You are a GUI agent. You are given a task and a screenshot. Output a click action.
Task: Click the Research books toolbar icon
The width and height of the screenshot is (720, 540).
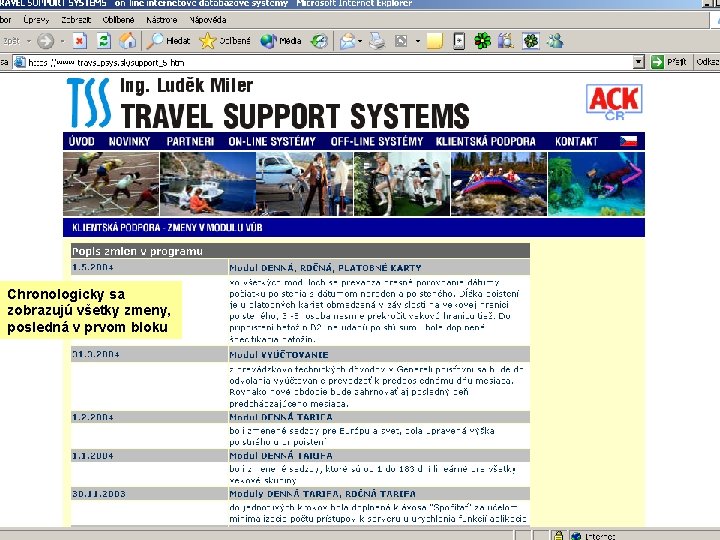pos(506,41)
